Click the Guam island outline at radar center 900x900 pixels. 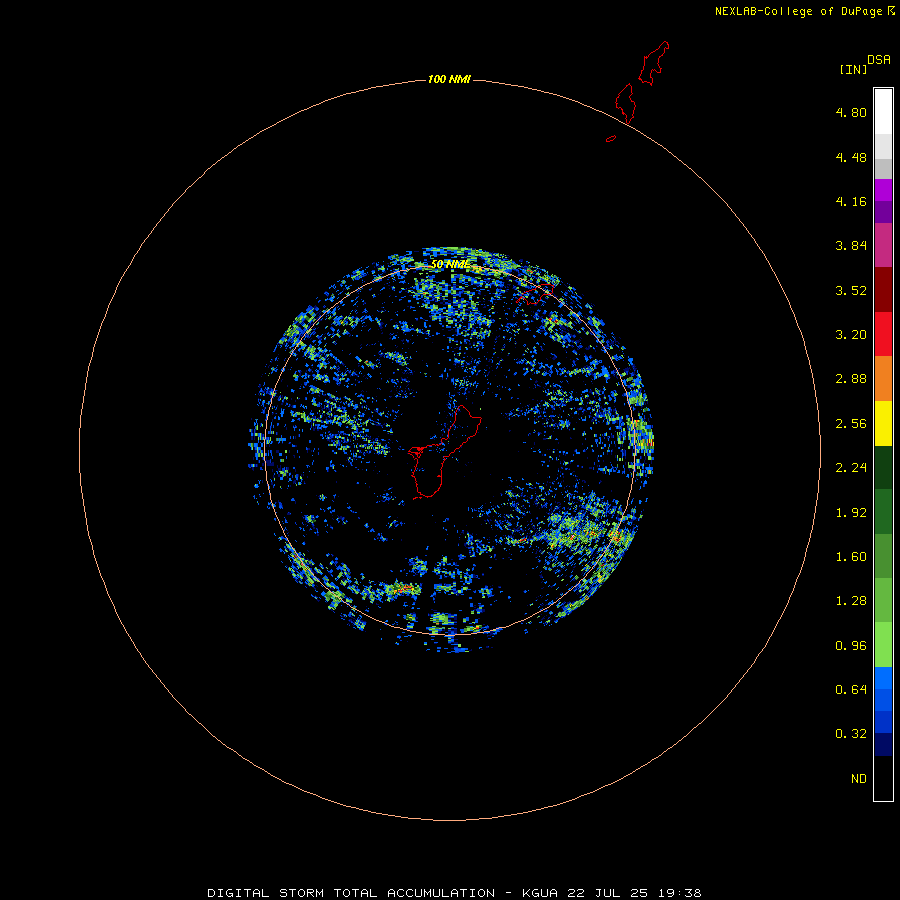tap(443, 452)
